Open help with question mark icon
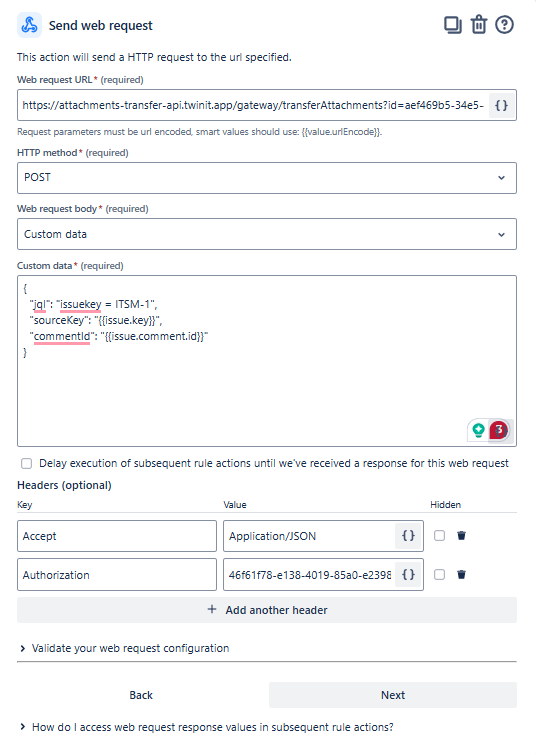The image size is (536, 755). [504, 25]
